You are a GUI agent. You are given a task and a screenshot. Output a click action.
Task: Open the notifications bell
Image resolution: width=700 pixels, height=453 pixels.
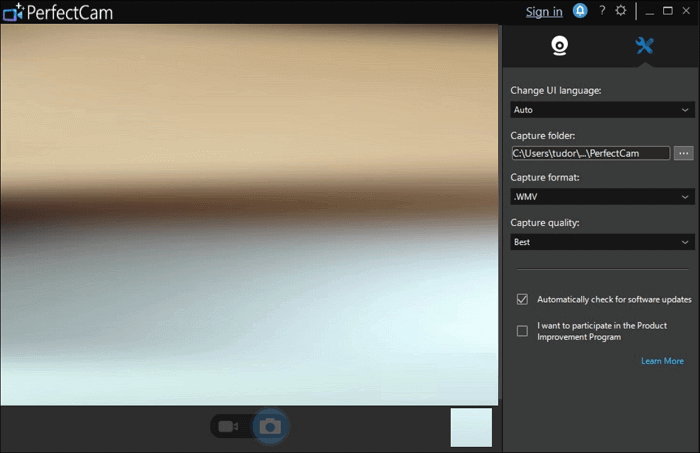click(580, 11)
